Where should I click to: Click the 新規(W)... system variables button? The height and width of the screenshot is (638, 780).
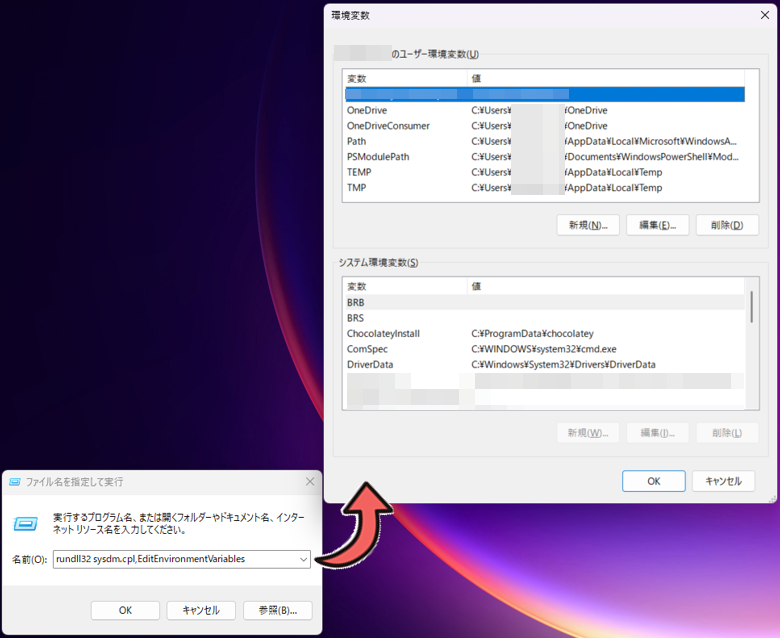(x=588, y=433)
